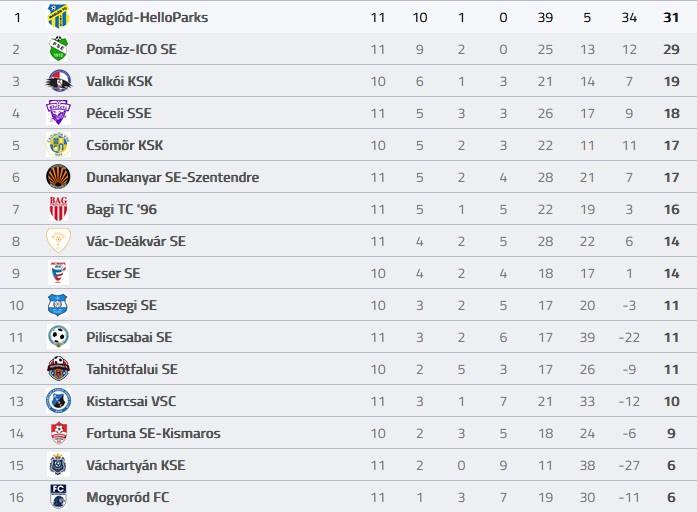Select the rank 16 row number

(x=16, y=497)
